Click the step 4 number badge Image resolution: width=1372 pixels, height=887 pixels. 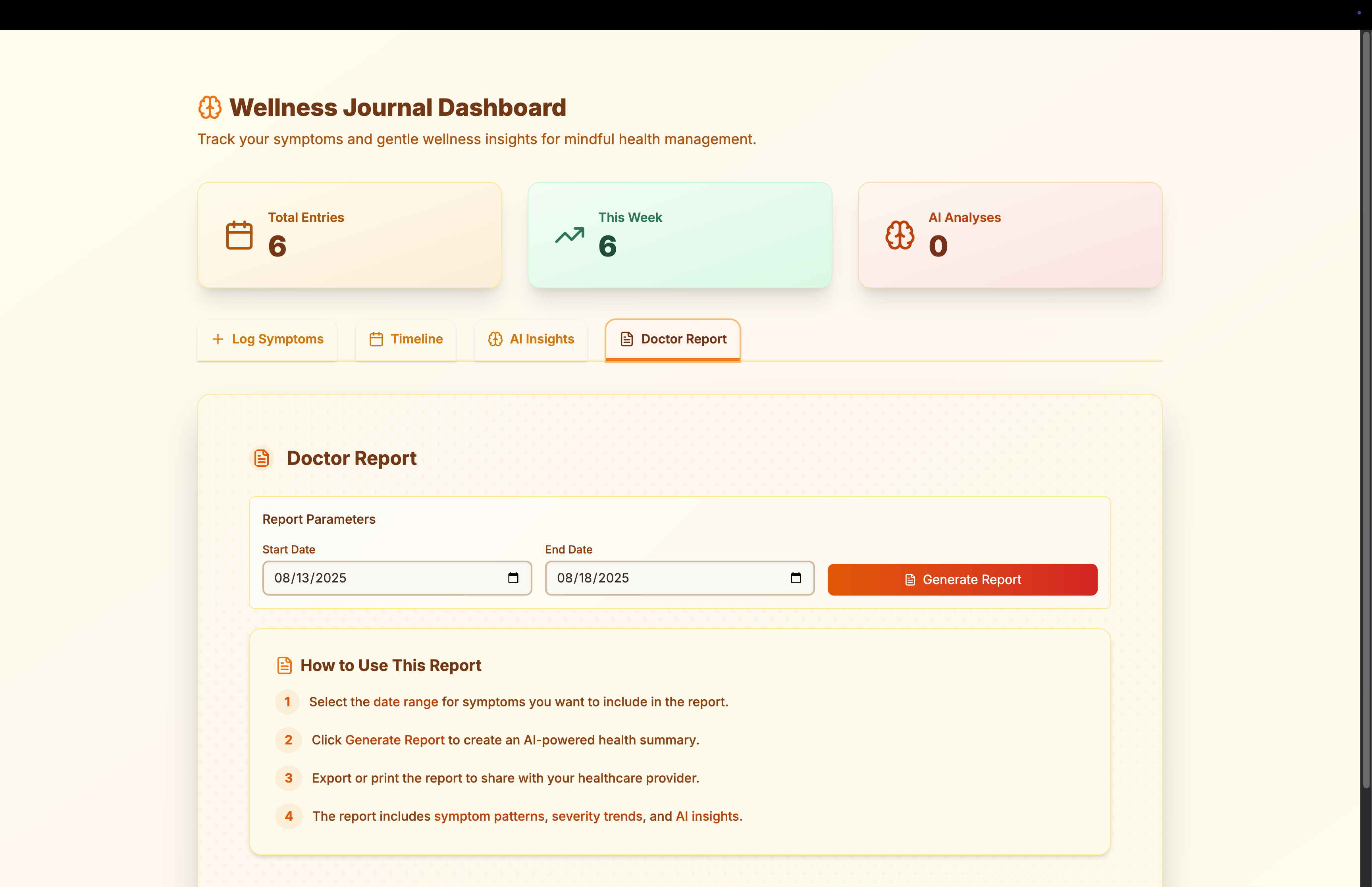289,816
